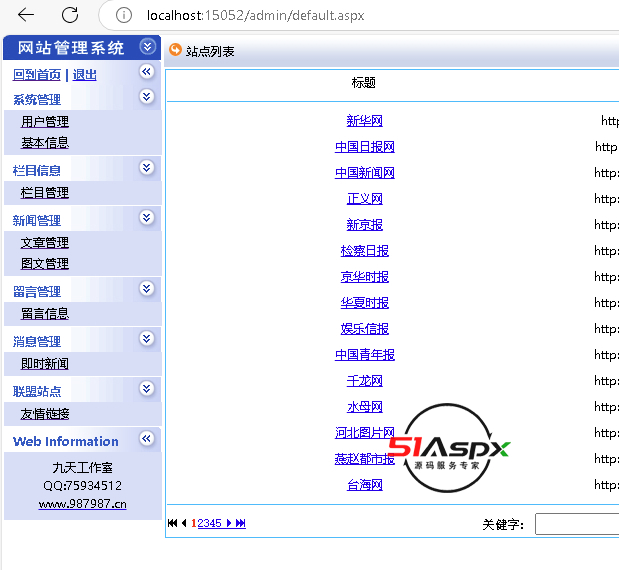Click the www.987987.cn link

[82, 504]
